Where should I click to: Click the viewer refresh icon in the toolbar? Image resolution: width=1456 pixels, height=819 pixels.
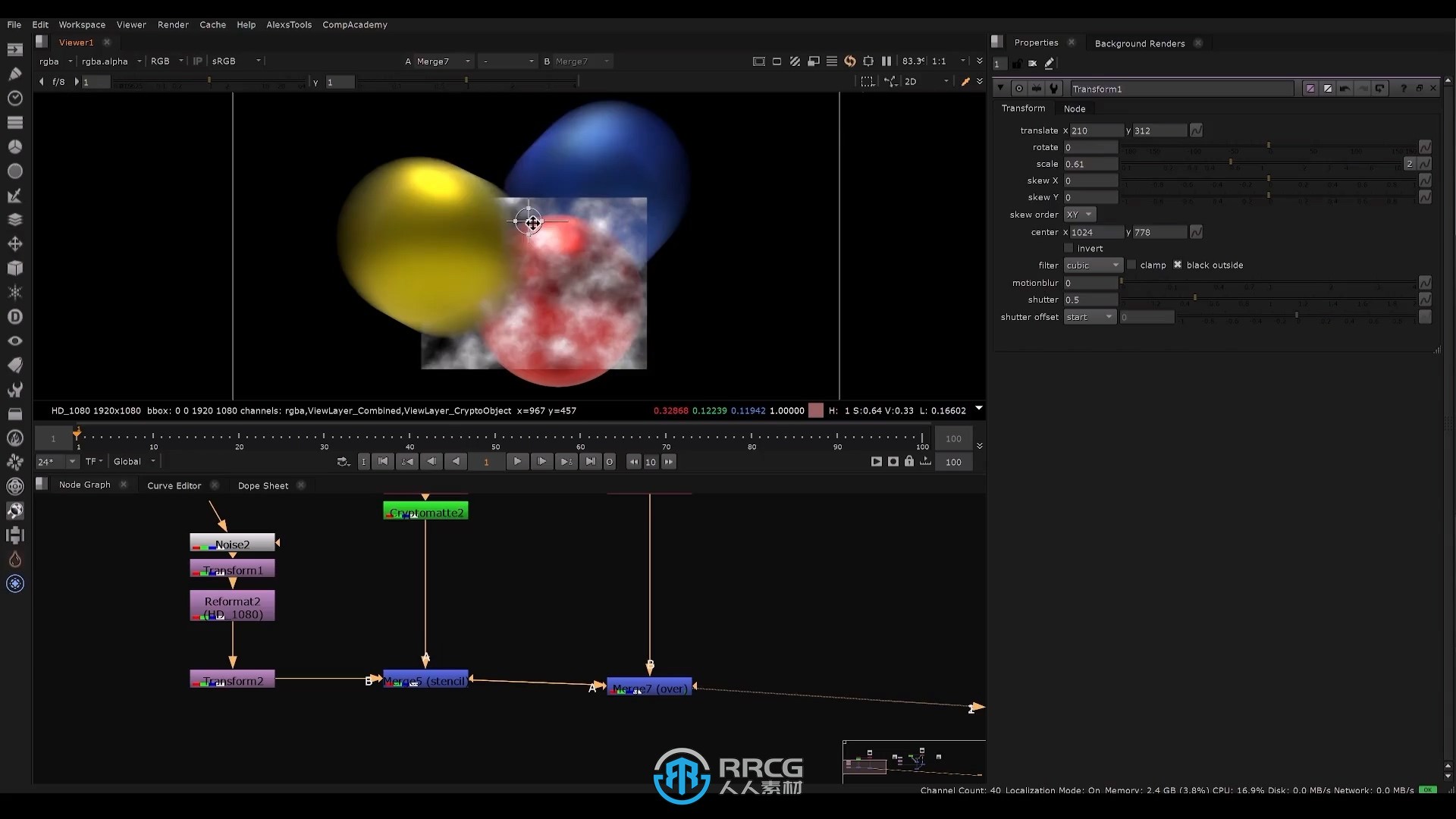(850, 61)
